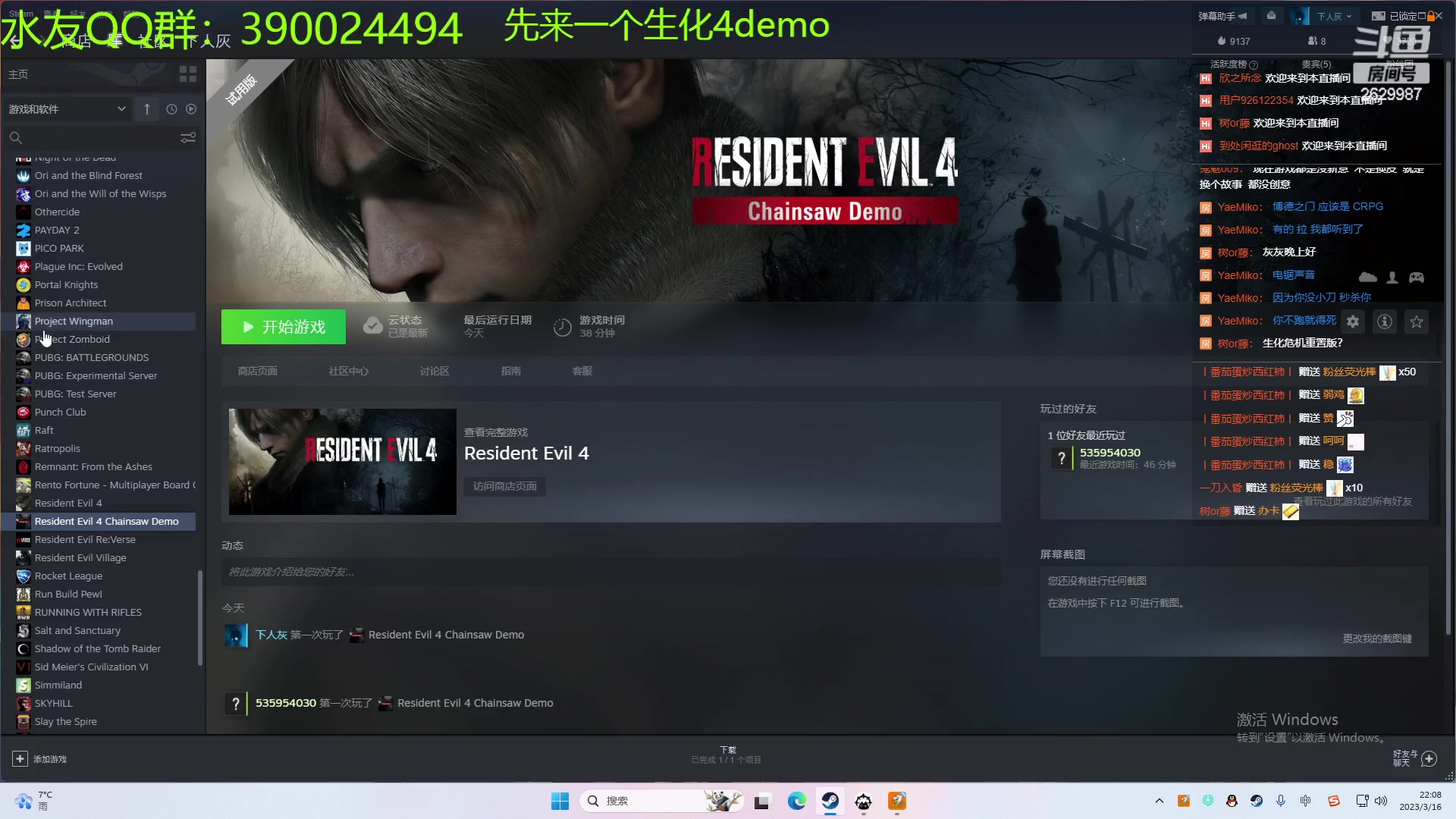1456x819 pixels.
Task: Click the 访问商店页面 button
Action: pos(504,486)
